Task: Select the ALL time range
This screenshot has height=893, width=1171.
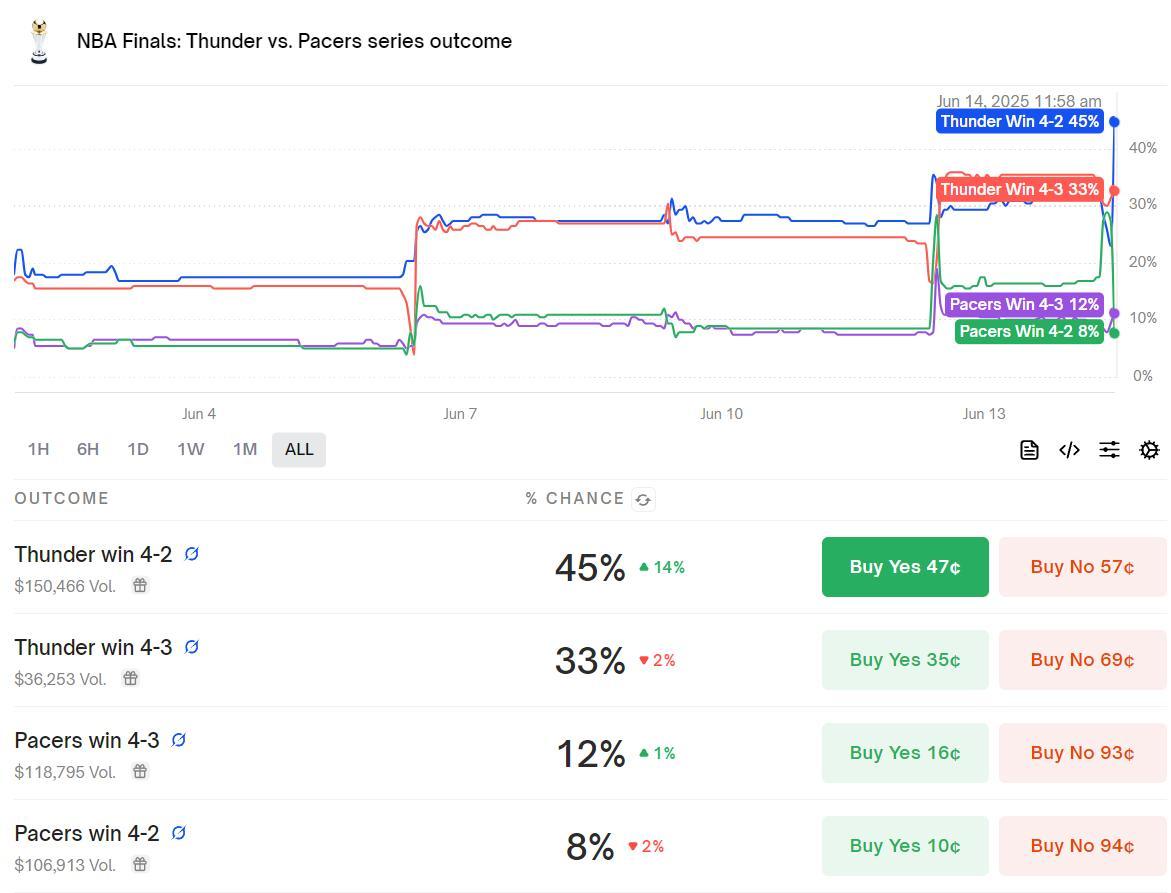Action: (299, 449)
